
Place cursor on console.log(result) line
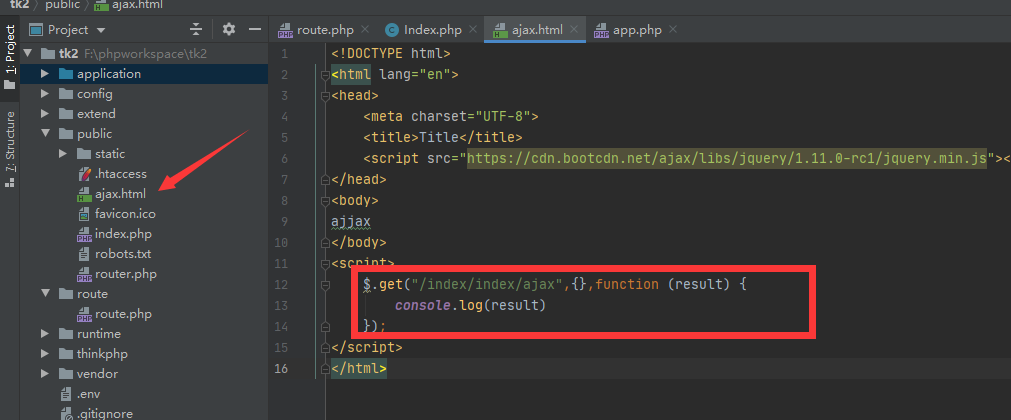point(471,305)
